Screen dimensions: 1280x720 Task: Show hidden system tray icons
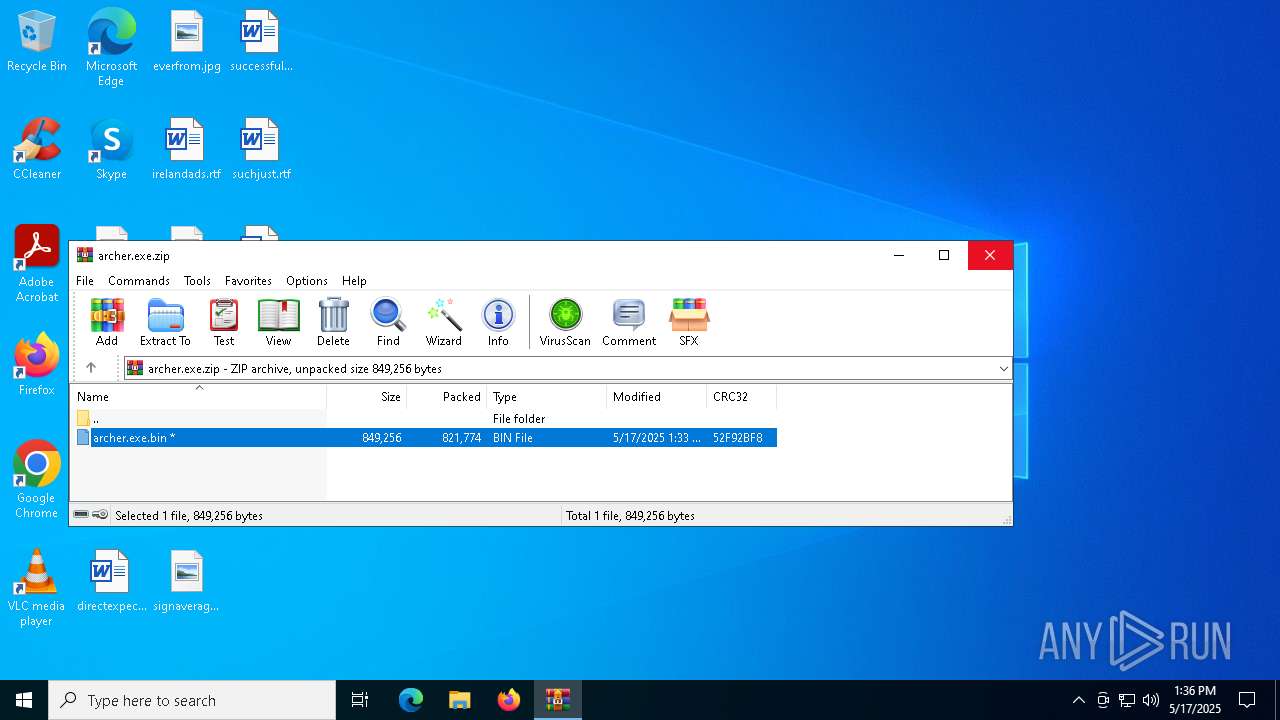tap(1078, 700)
